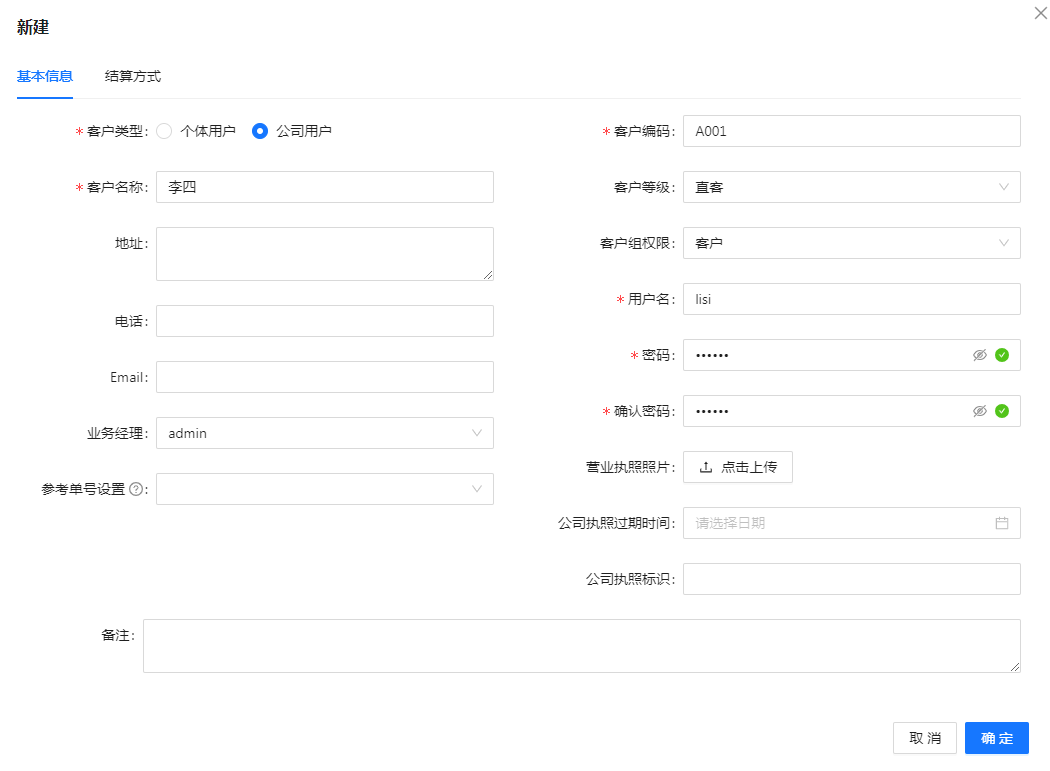This screenshot has width=1050, height=771.
Task: Click the 点击上传 upload button
Action: pos(737,467)
